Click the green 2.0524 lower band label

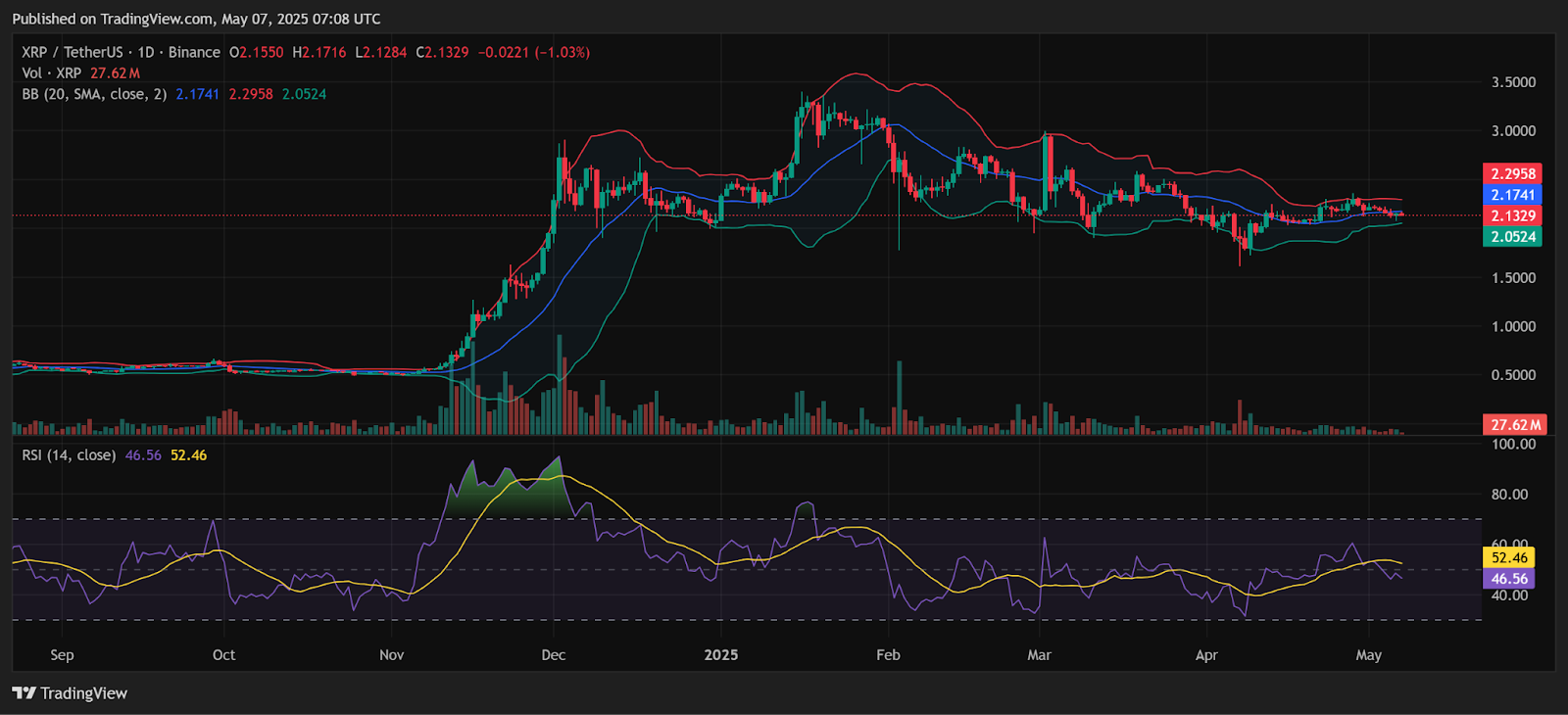[x=1512, y=236]
